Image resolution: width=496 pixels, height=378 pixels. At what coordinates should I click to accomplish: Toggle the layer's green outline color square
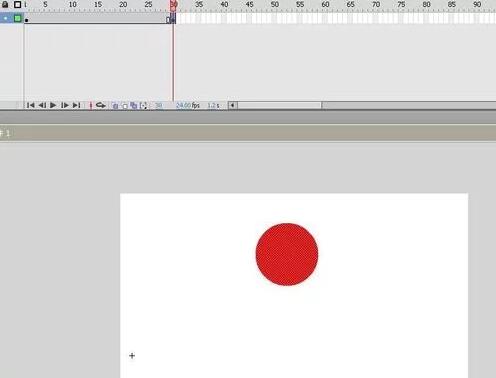17,18
